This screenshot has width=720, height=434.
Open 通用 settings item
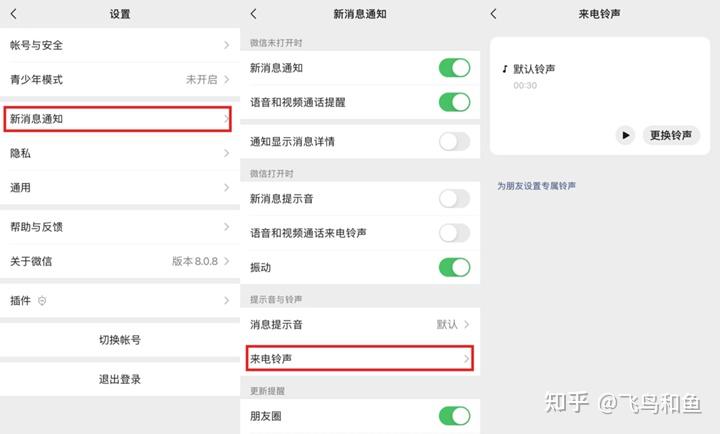point(120,188)
